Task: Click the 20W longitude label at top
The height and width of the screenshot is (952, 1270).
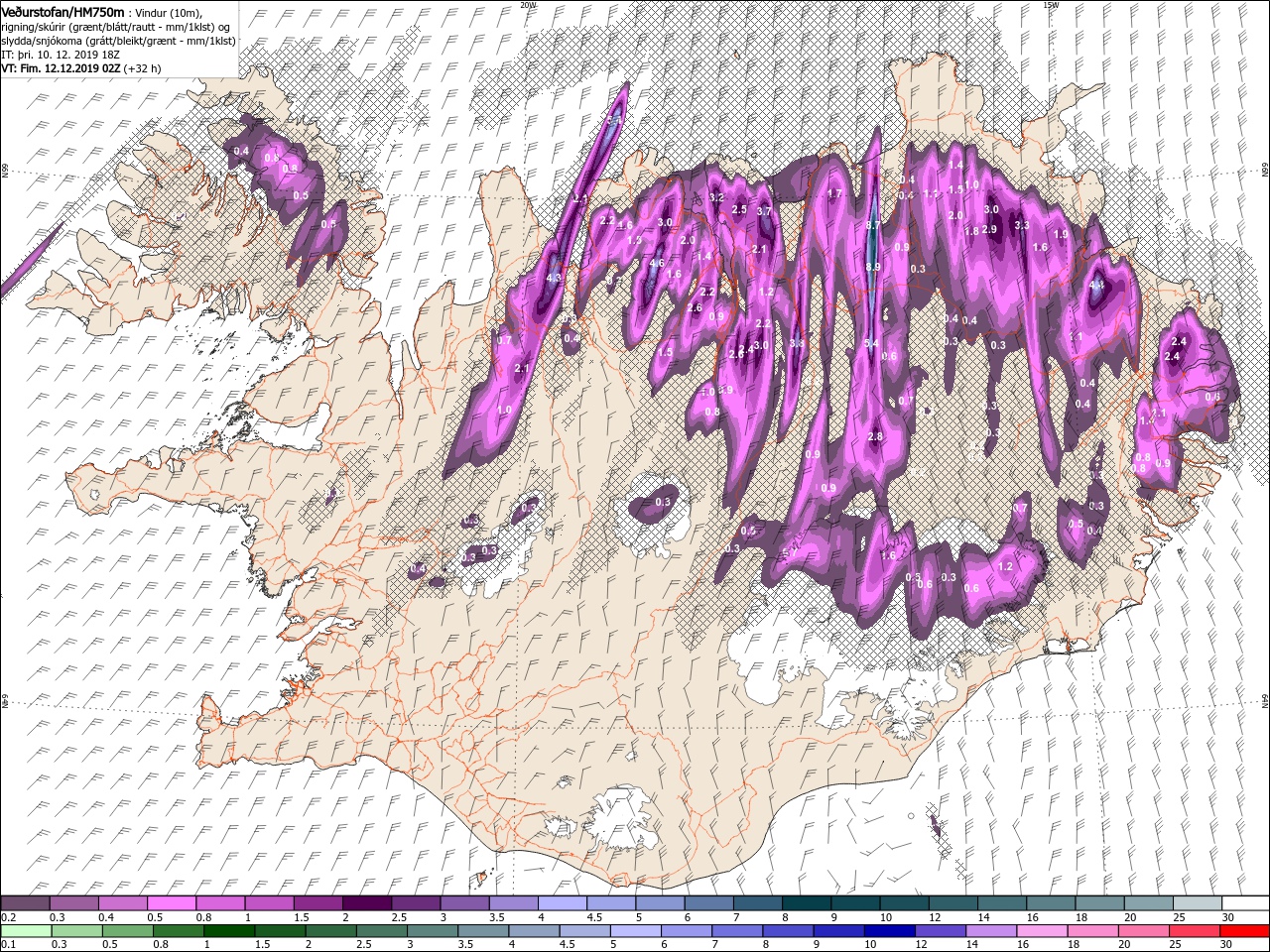Action: (527, 4)
